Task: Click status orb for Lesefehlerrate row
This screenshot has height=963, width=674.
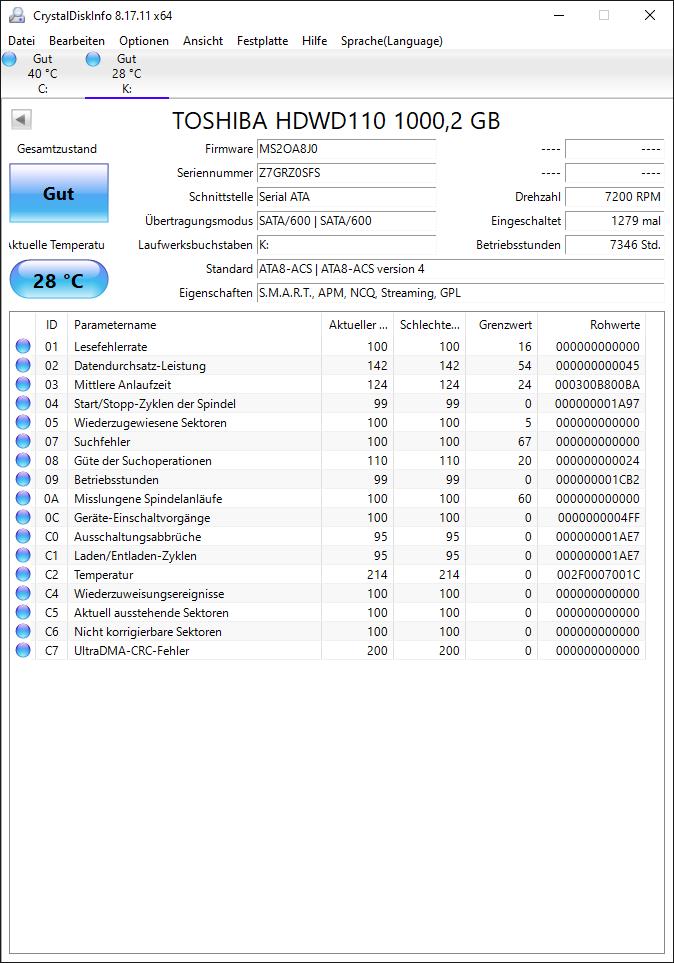Action: pyautogui.click(x=23, y=346)
